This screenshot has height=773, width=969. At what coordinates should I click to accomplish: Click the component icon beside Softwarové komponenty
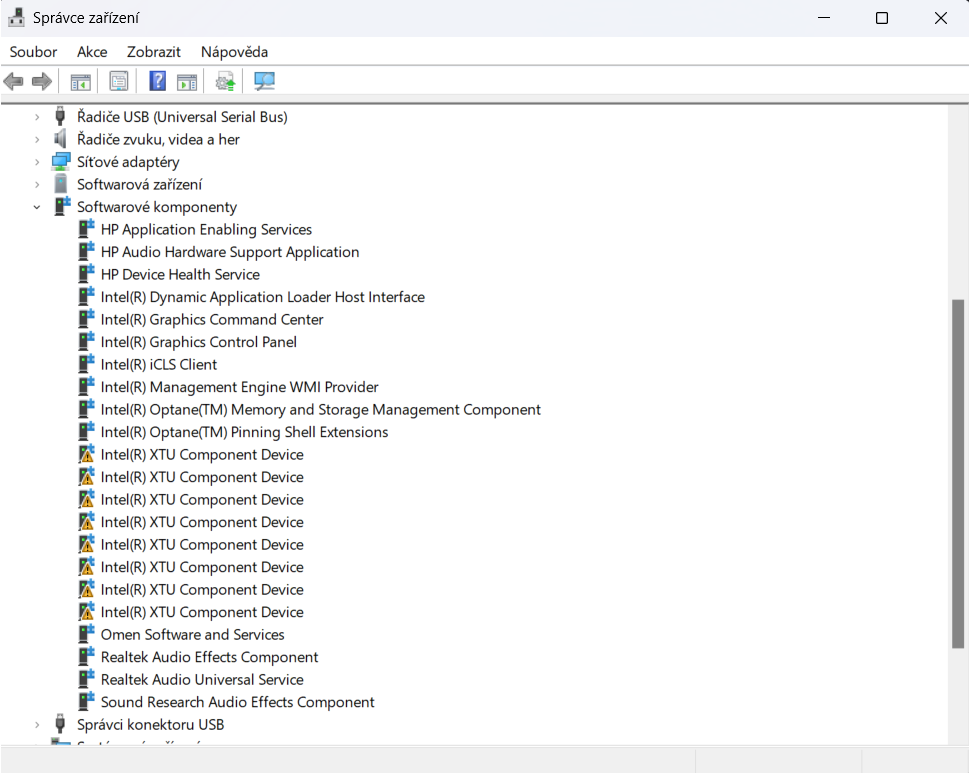point(62,206)
